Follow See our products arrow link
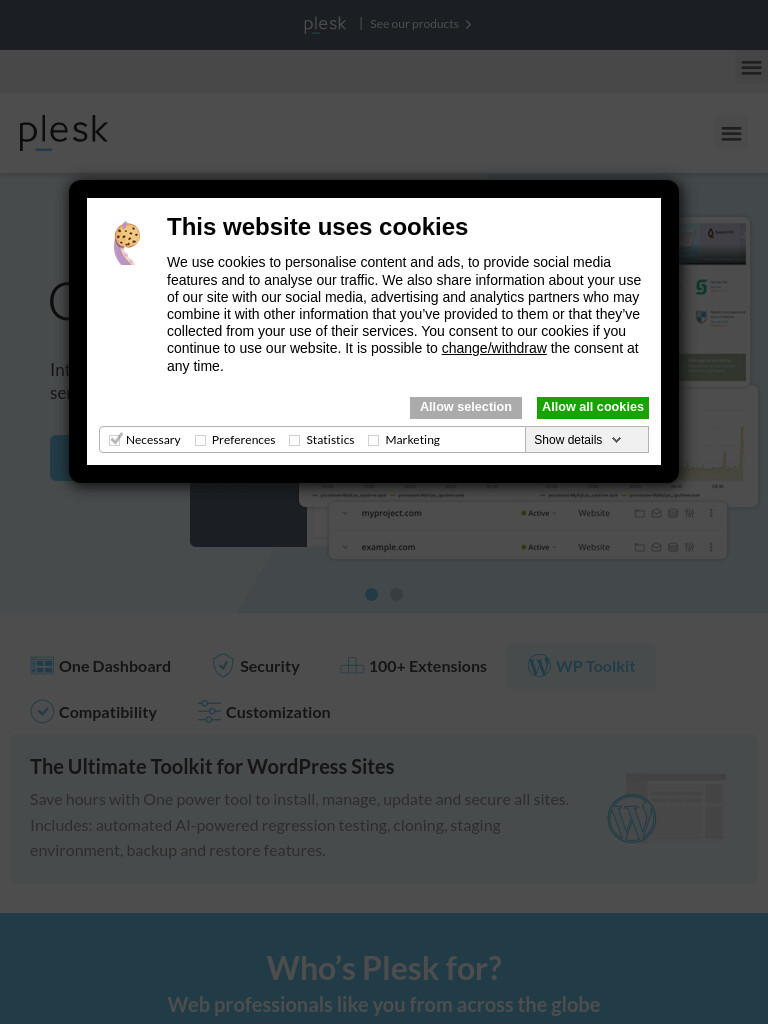Image resolution: width=768 pixels, height=1024 pixels. [421, 24]
